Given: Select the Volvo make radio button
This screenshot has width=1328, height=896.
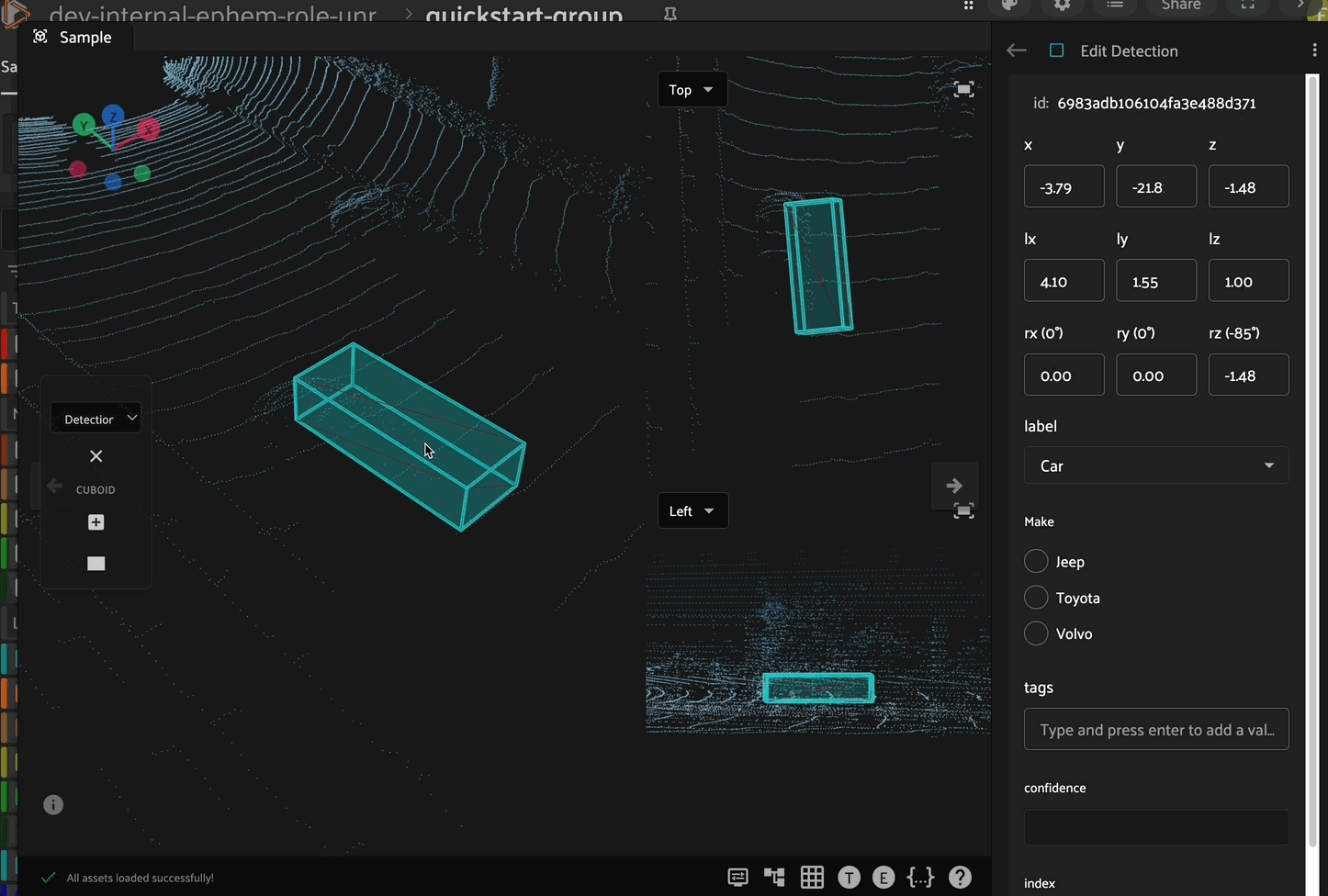Looking at the screenshot, I should [1036, 633].
